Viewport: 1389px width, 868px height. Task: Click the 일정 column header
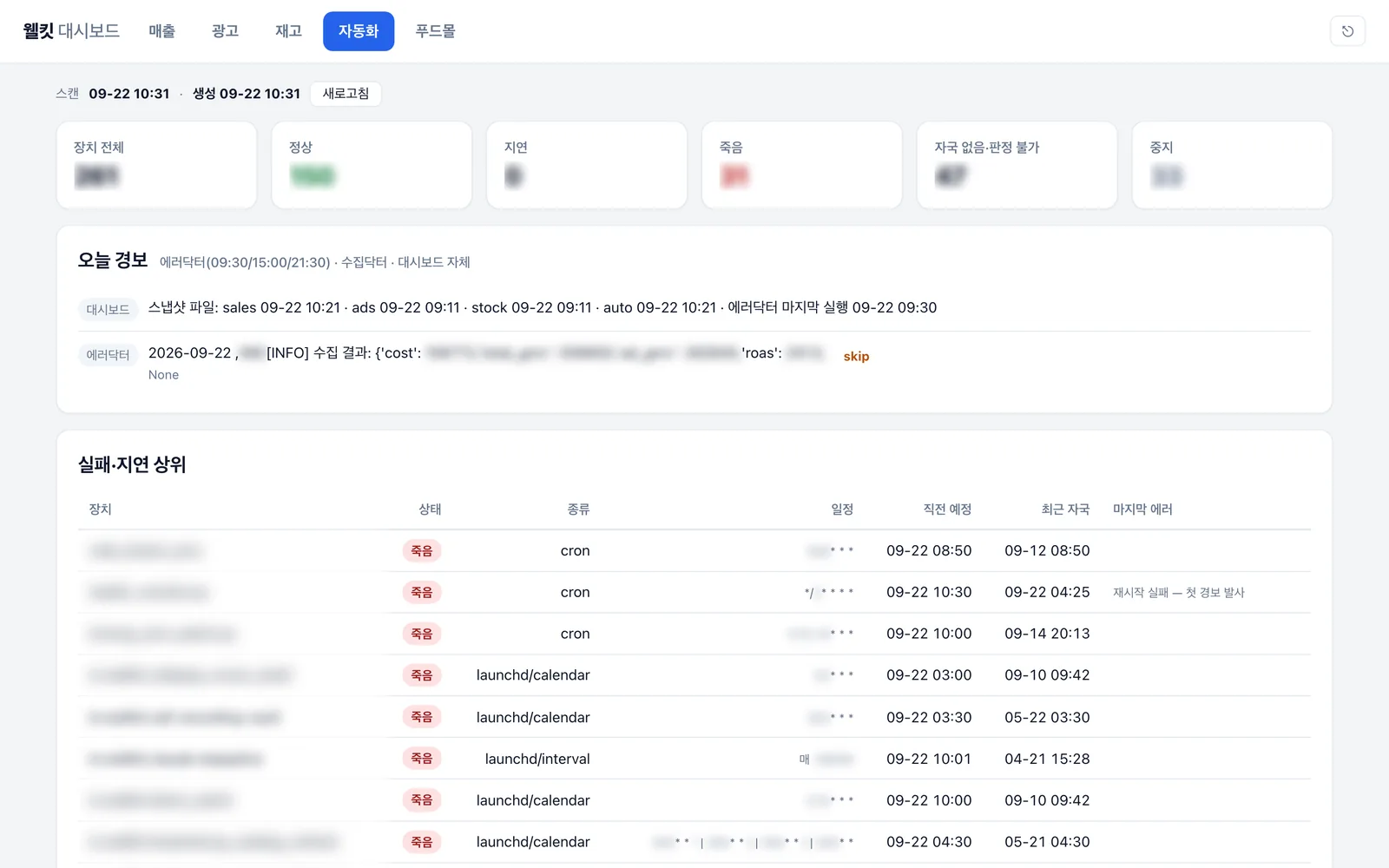[842, 510]
